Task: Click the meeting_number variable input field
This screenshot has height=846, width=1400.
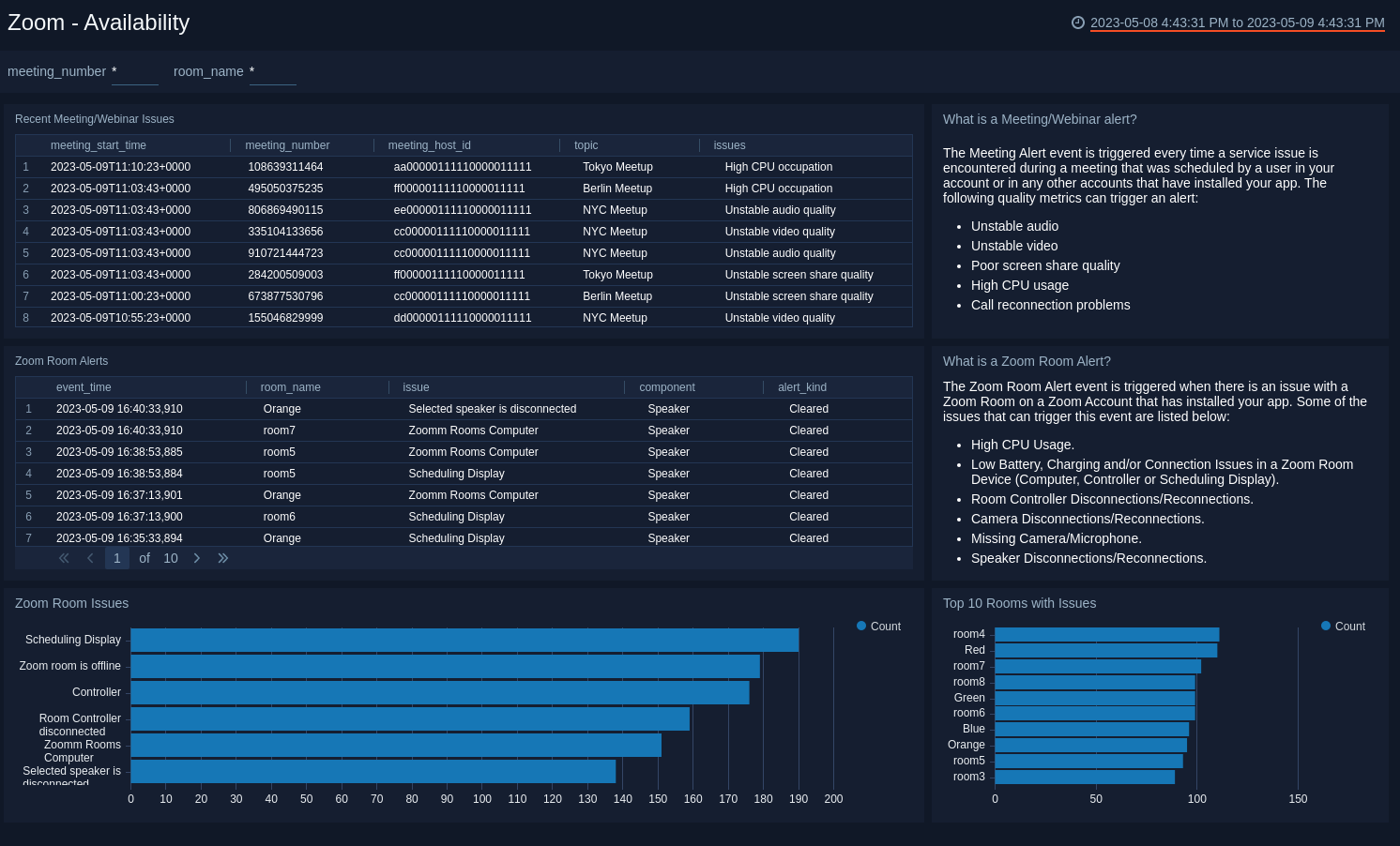Action: 134,71
